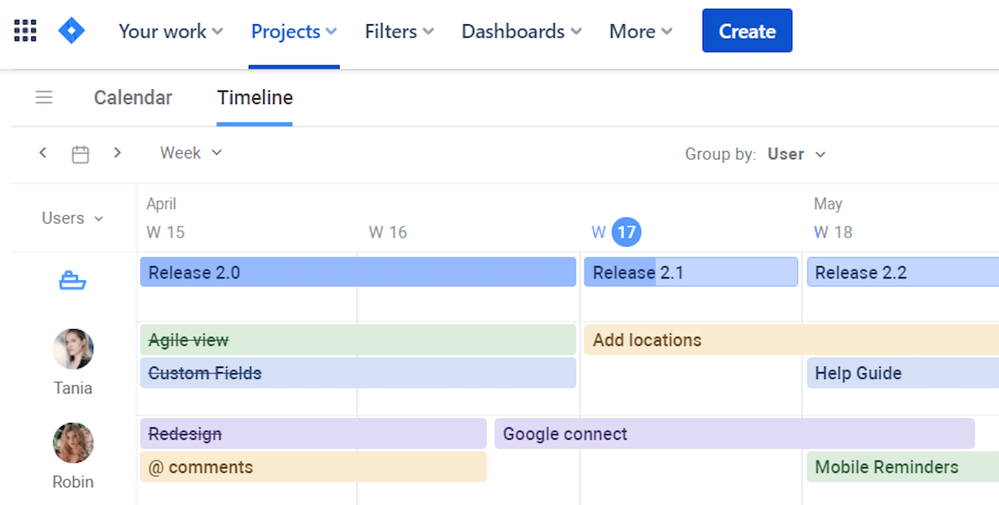Image resolution: width=999 pixels, height=505 pixels.
Task: Open the date picker calendar icon
Action: coord(80,154)
